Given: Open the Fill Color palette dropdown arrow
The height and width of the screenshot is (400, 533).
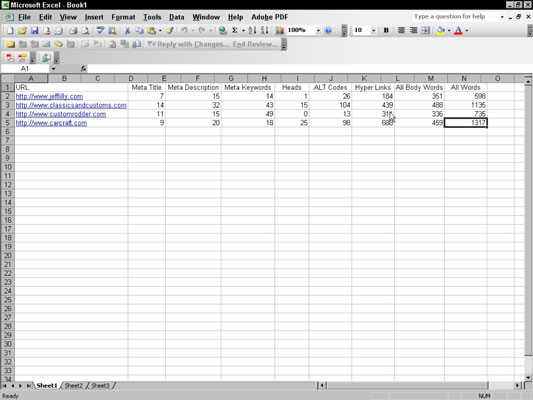Looking at the screenshot, I should click(x=449, y=31).
